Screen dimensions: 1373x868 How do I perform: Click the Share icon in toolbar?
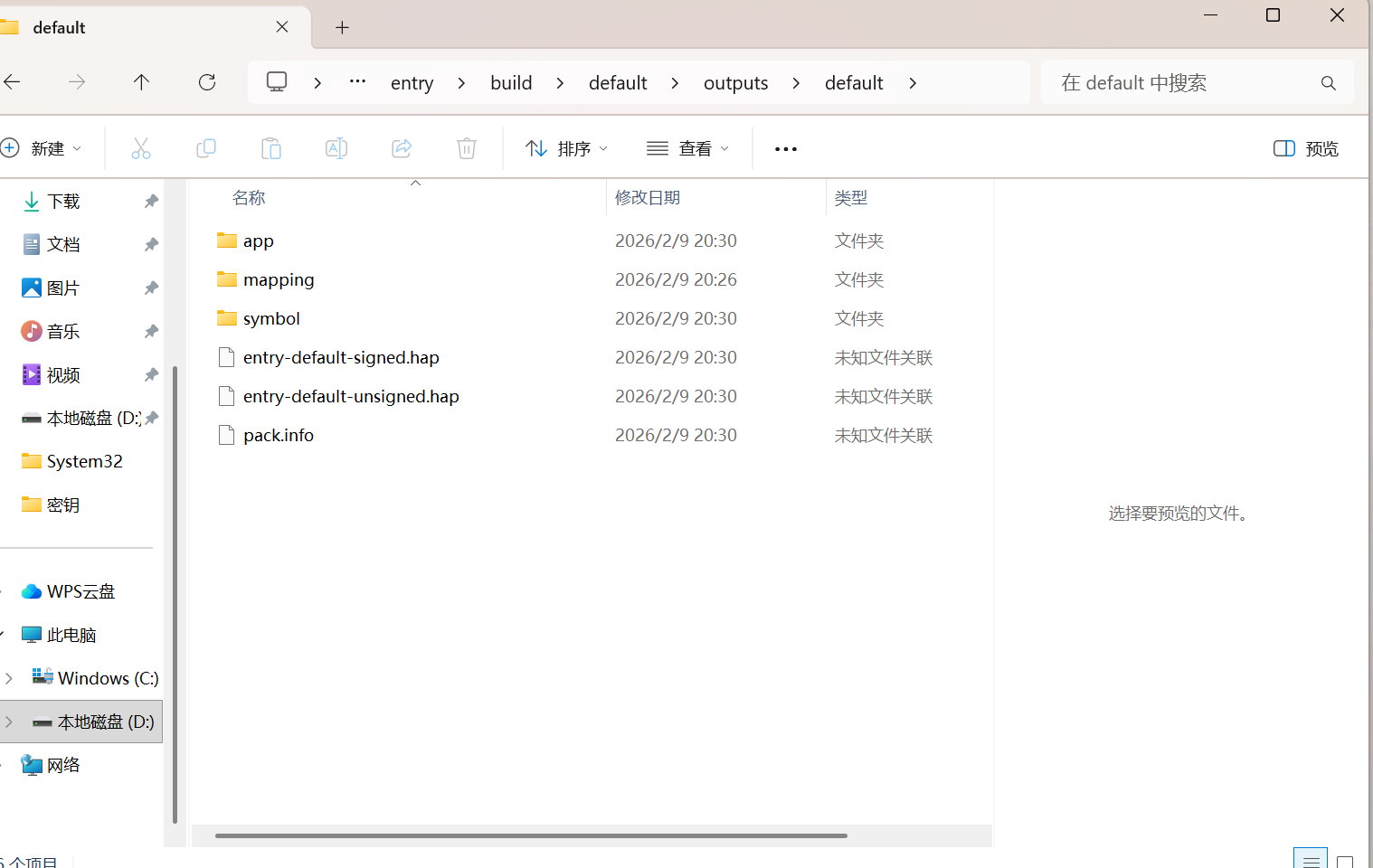pos(402,148)
